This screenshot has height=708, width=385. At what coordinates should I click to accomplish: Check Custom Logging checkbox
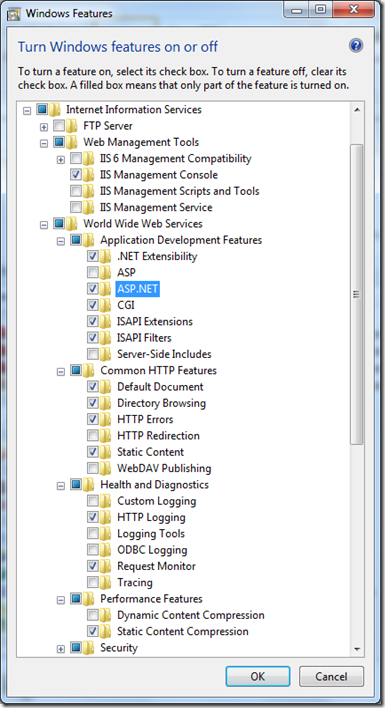point(93,501)
